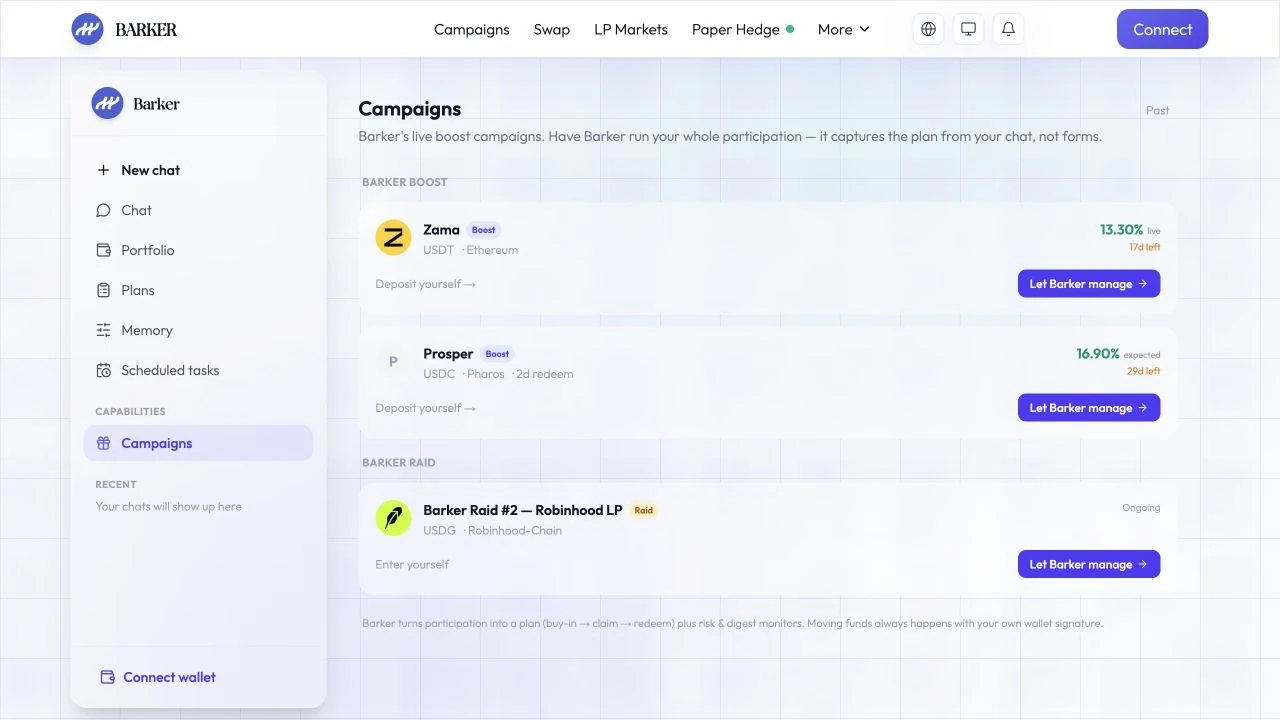1280x720 pixels.
Task: Click the Campaigns gift icon in sidebar
Action: point(103,443)
